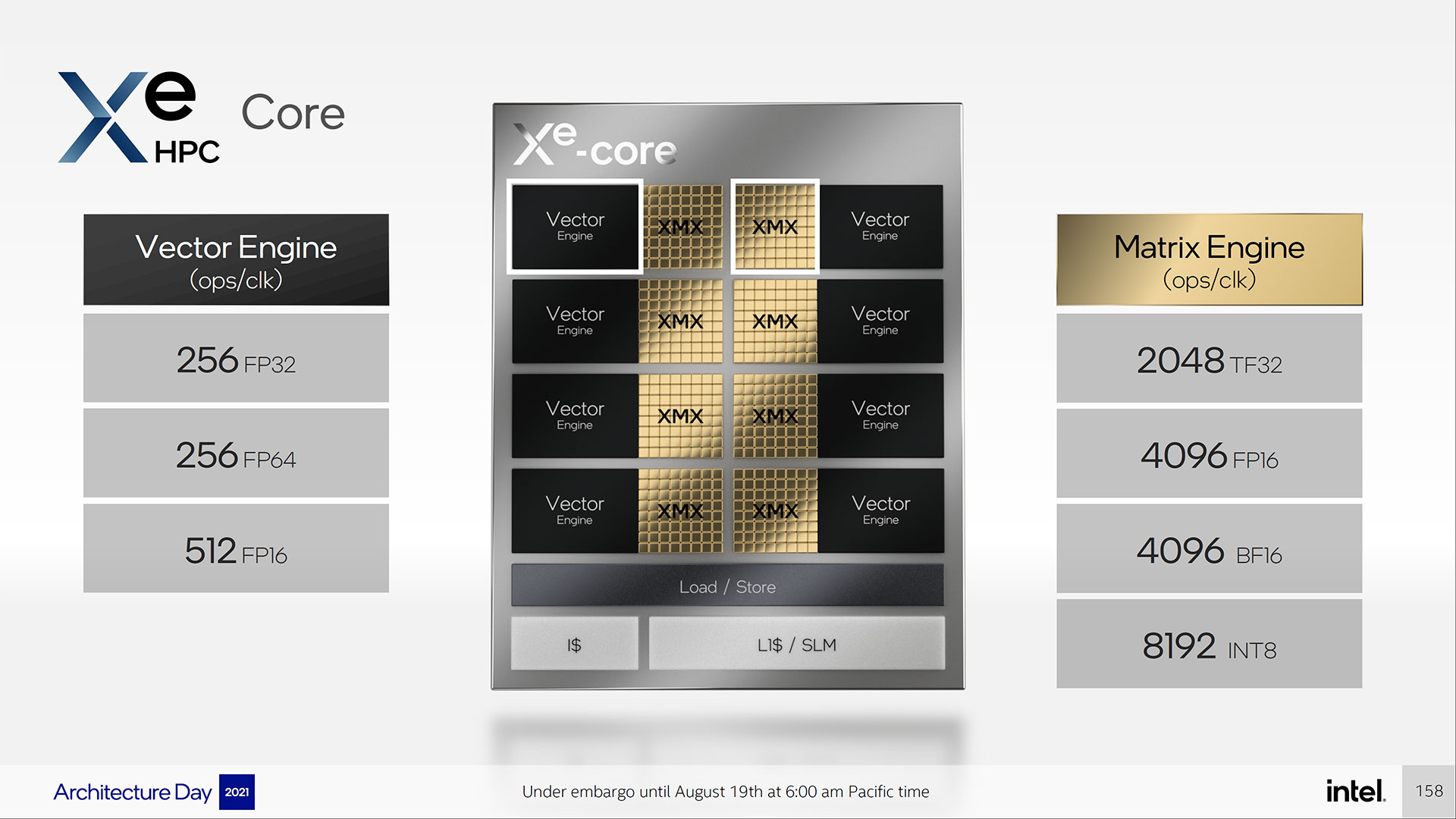
Task: Click the 8192 INT8 tile
Action: 1209,645
